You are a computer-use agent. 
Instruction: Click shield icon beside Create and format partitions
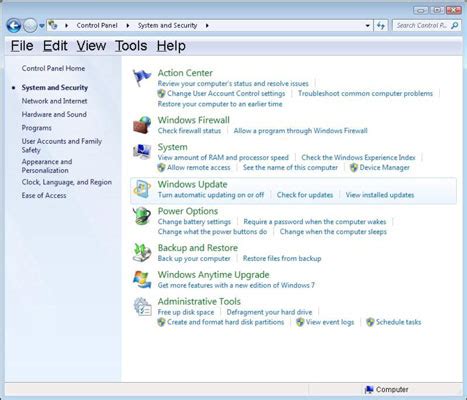[x=161, y=322]
